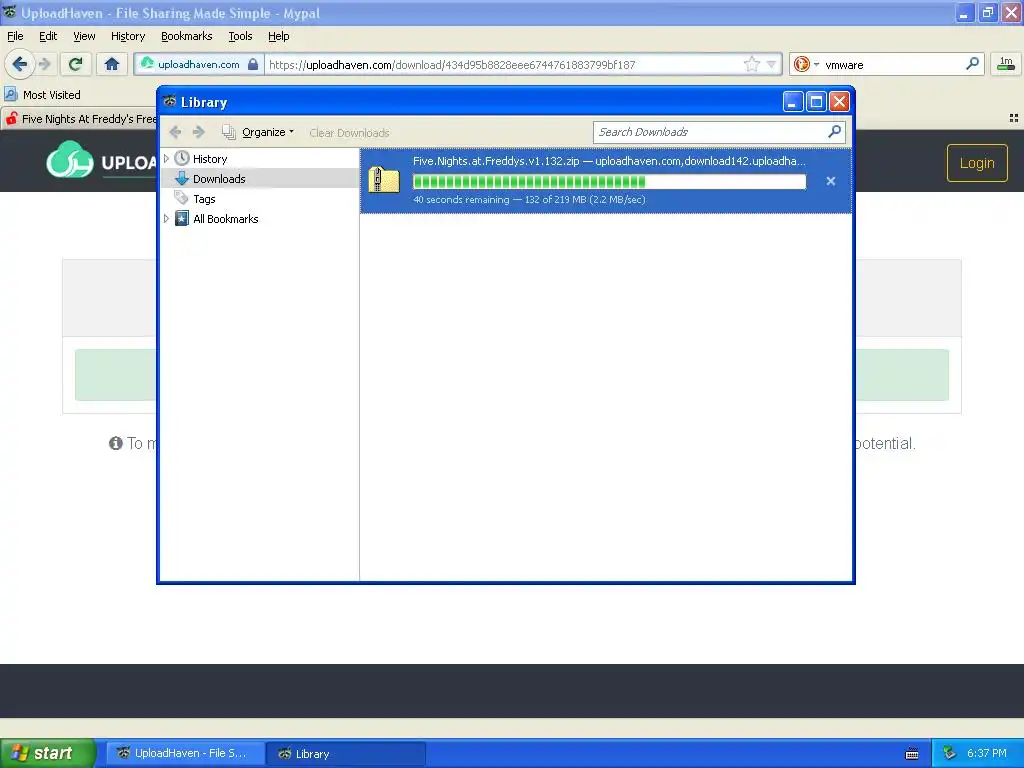The width and height of the screenshot is (1024, 768).
Task: Click the browser Forward arrow
Action: pyautogui.click(x=45, y=64)
